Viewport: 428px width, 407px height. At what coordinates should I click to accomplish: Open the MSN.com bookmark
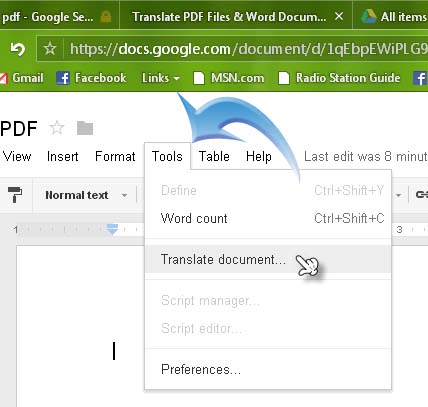(229, 78)
